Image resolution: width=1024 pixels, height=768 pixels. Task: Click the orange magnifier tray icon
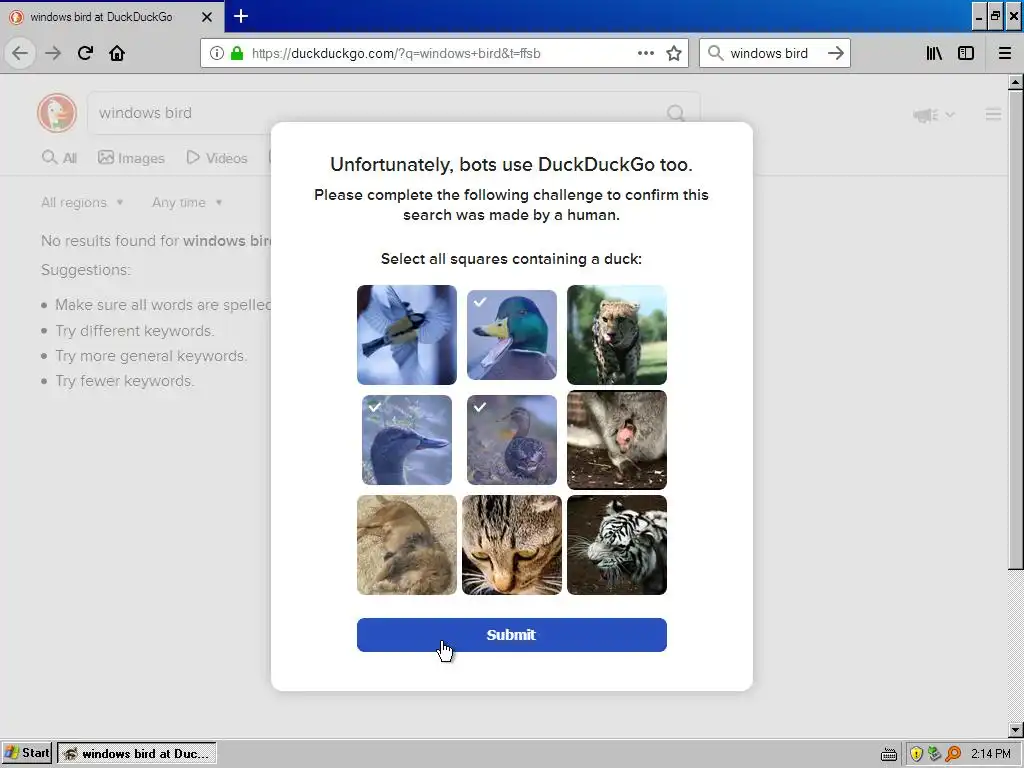point(953,754)
